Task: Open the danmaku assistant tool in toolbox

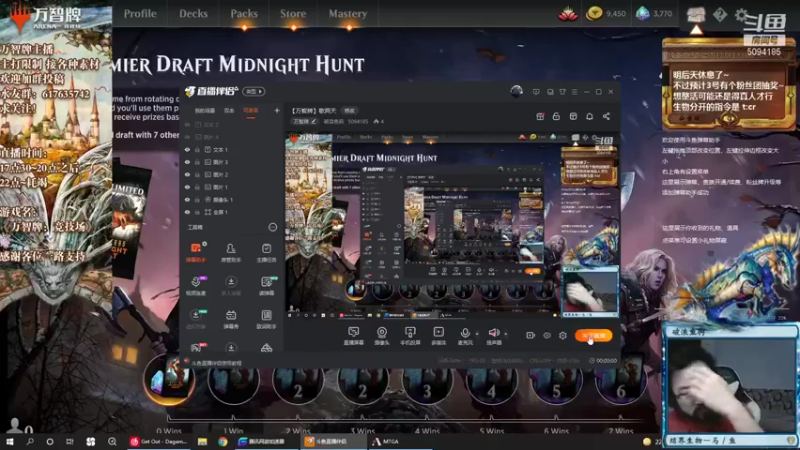Action: [195, 252]
